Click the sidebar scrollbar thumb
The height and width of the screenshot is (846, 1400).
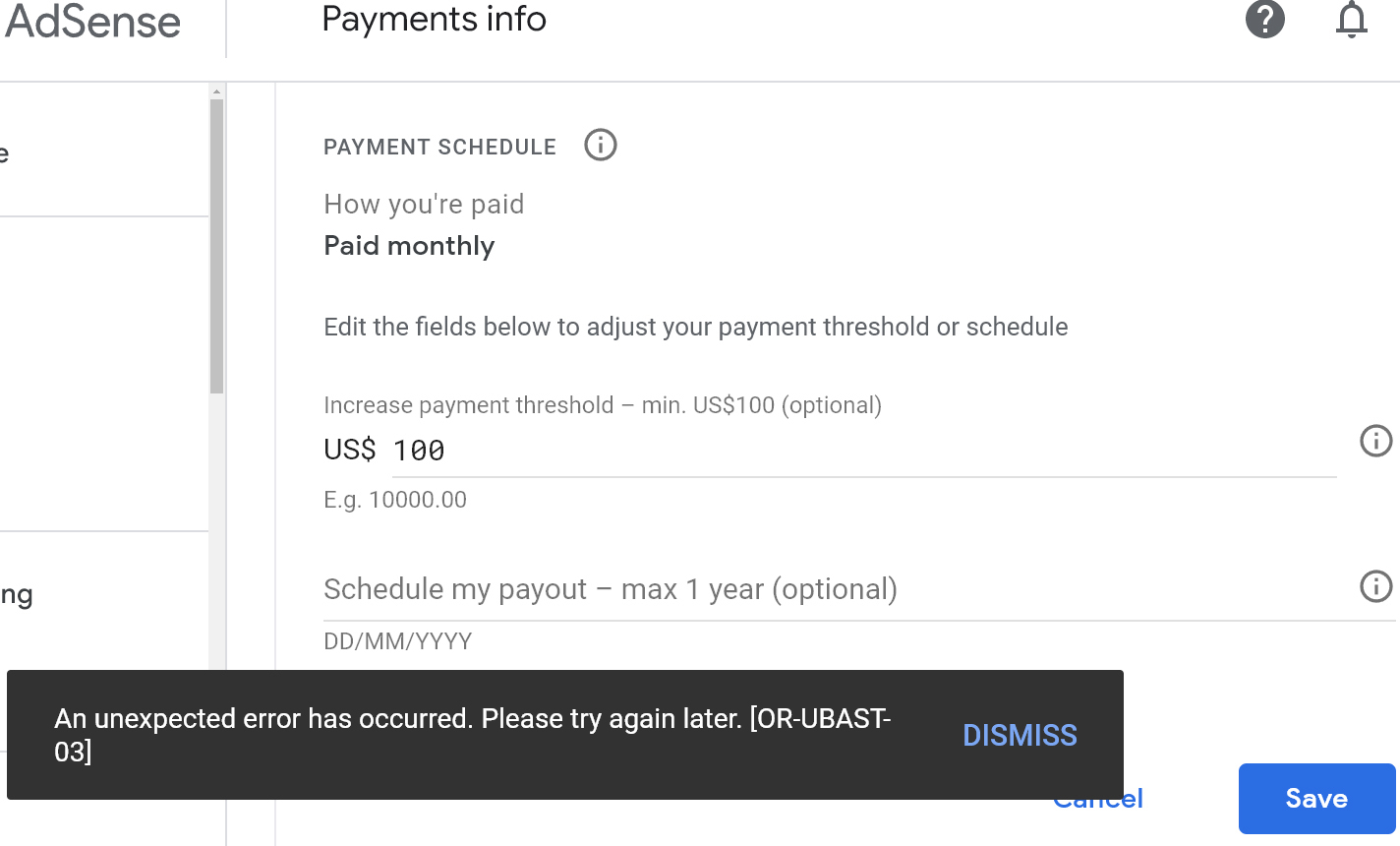[x=216, y=246]
